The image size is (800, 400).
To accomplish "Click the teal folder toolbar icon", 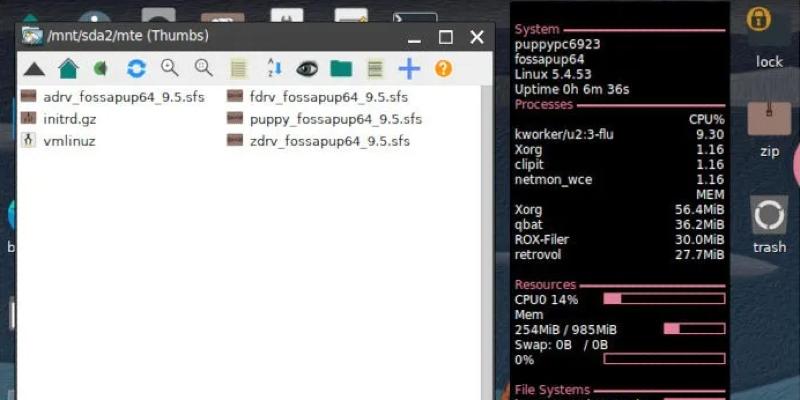I will pos(341,69).
